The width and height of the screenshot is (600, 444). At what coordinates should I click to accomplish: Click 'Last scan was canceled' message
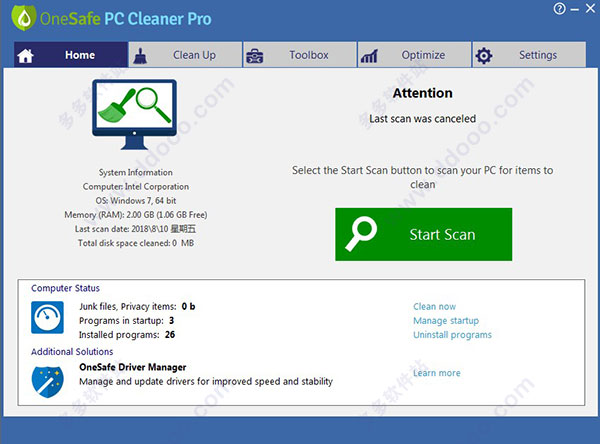[x=422, y=119]
